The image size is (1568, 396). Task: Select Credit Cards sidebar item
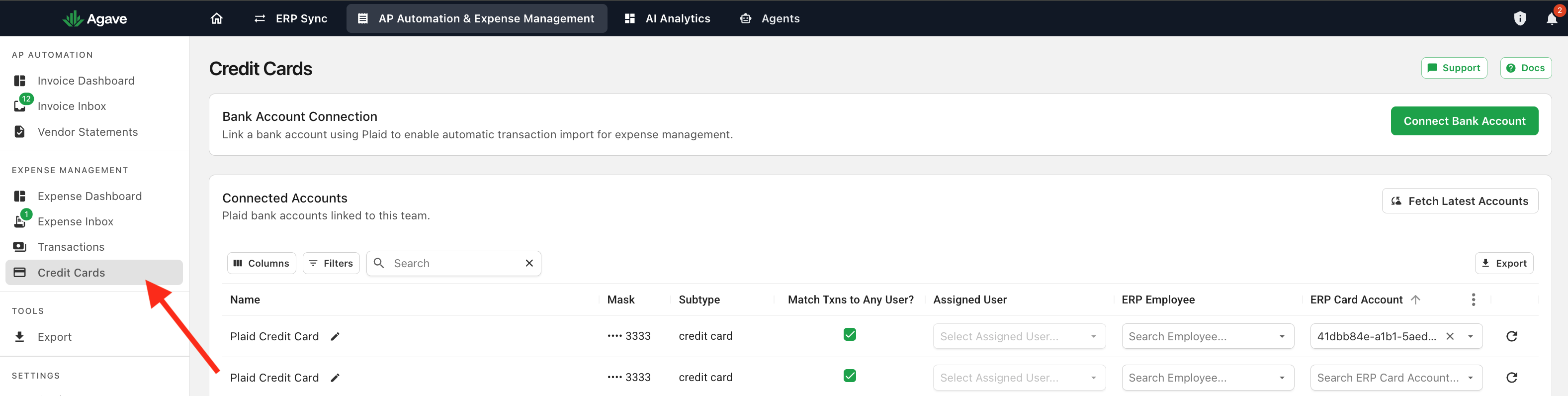(94, 272)
